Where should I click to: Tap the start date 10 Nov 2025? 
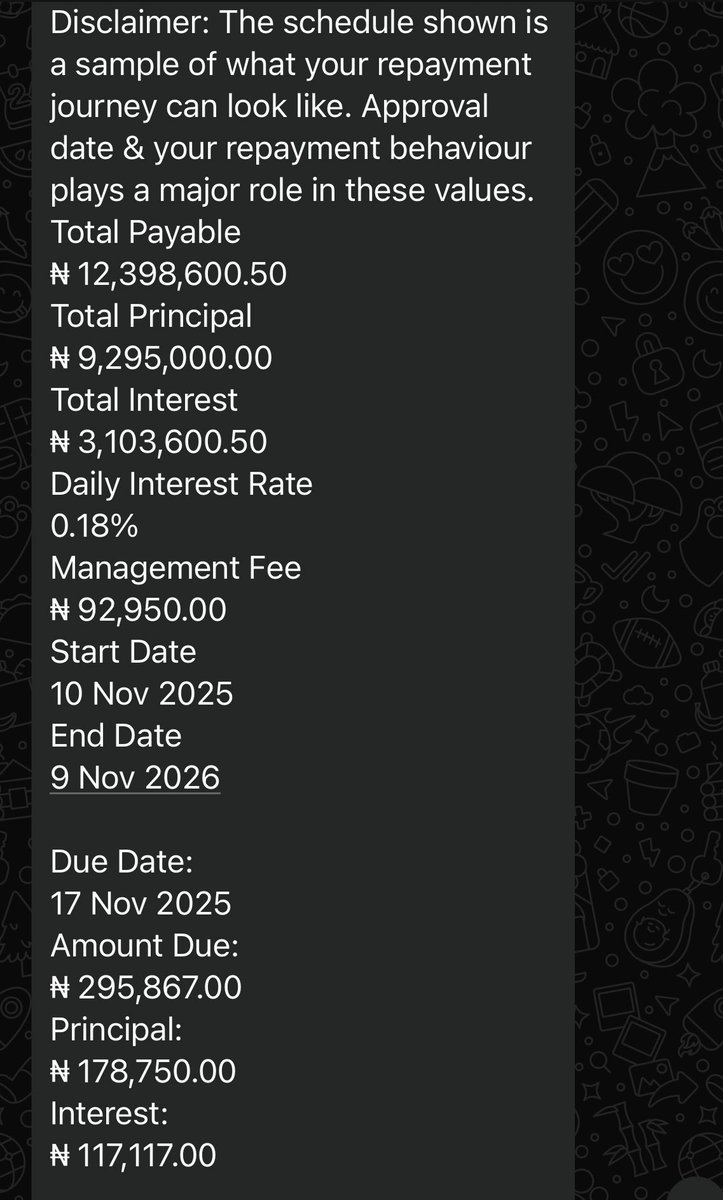click(x=141, y=693)
